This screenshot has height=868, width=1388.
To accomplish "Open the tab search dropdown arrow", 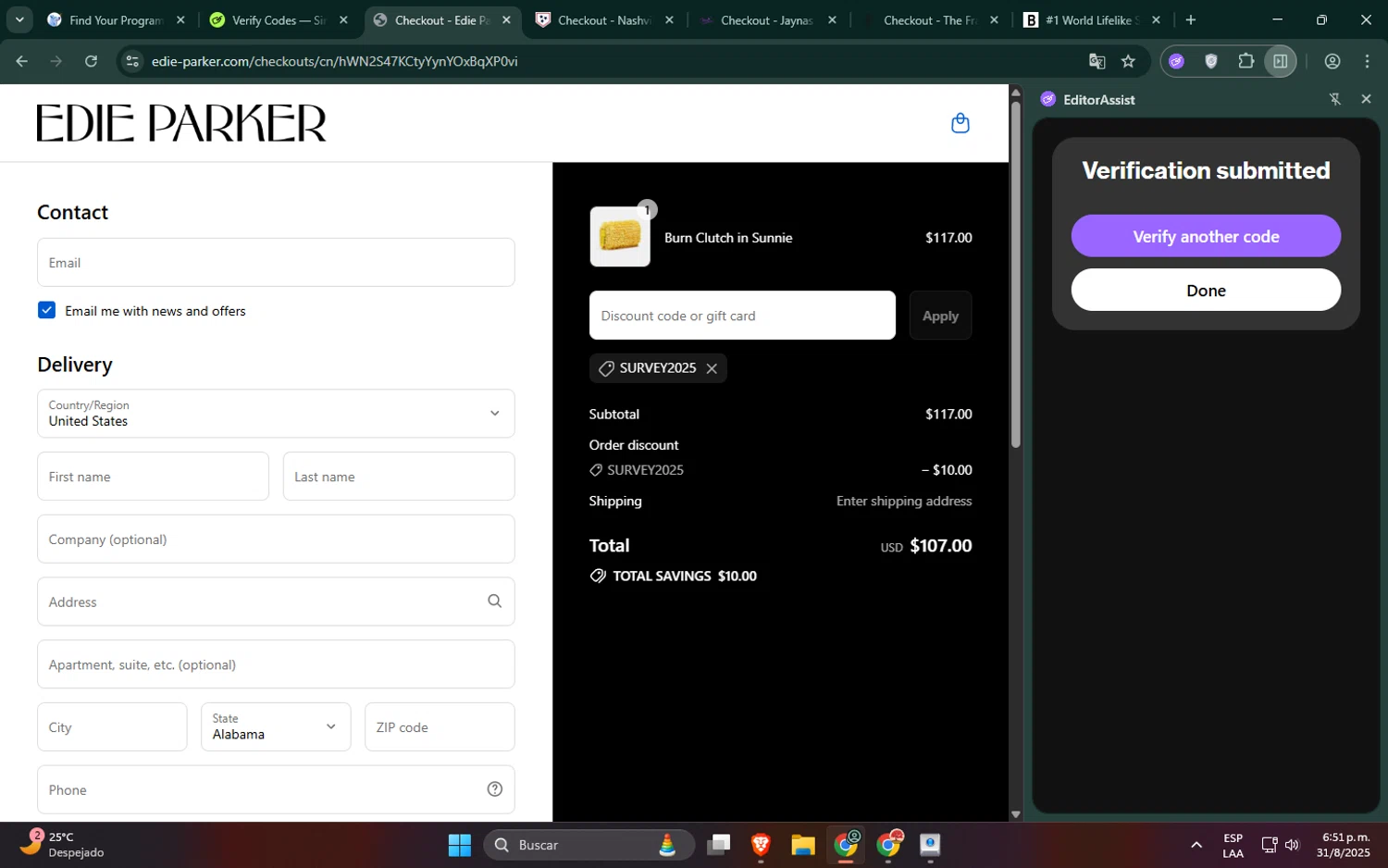I will tap(19, 19).
